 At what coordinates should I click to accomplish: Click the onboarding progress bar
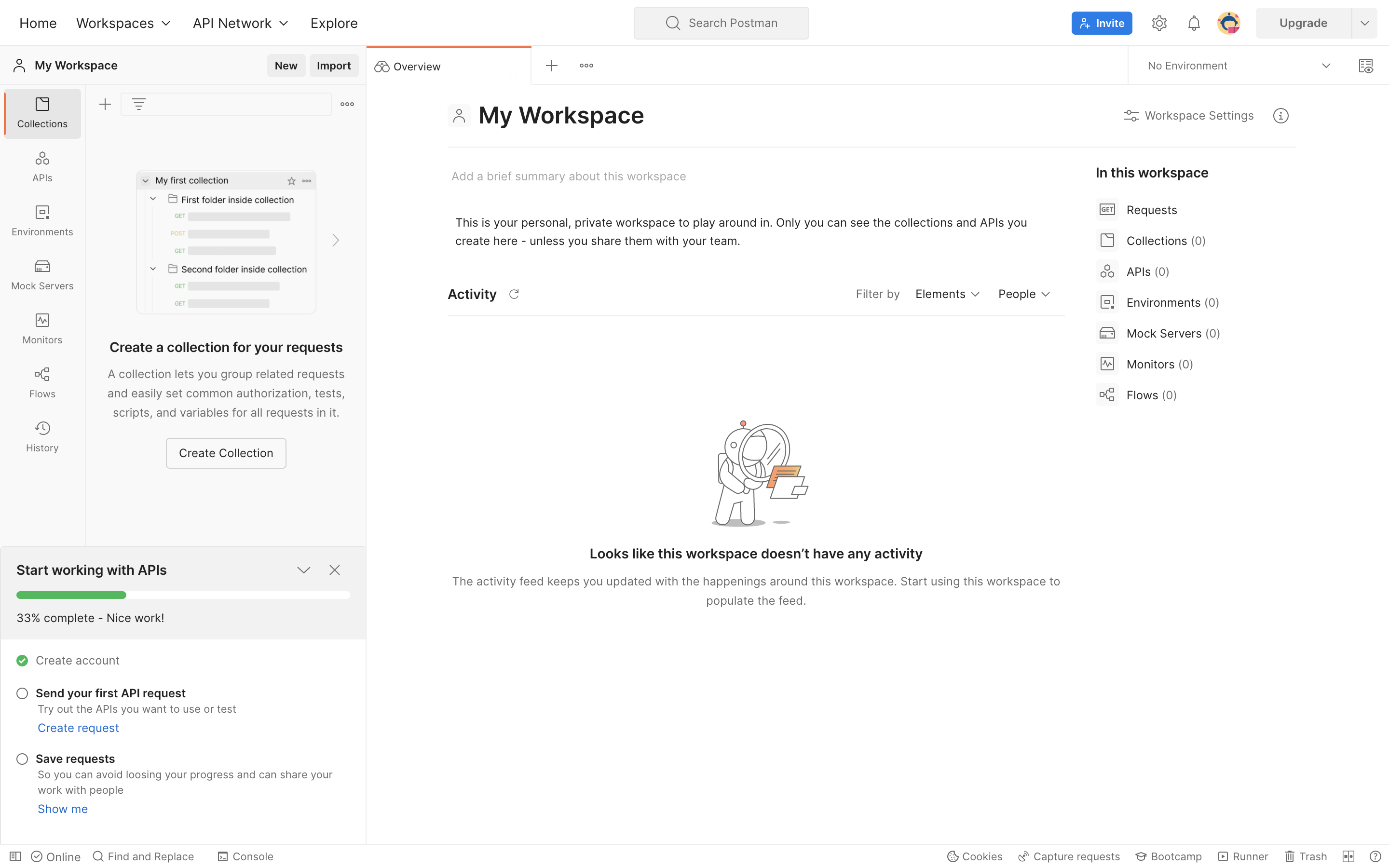pos(183,595)
